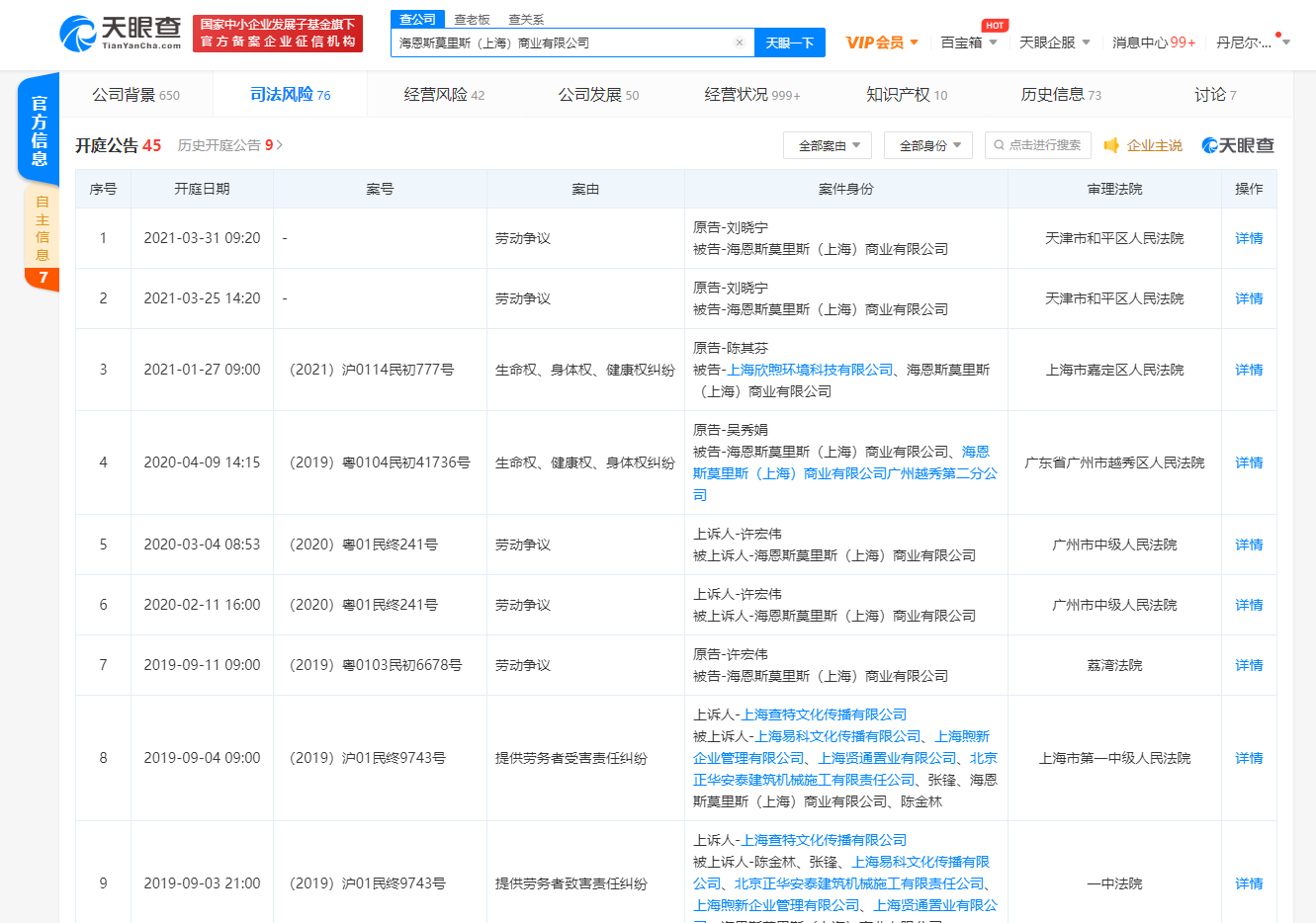Image resolution: width=1316 pixels, height=923 pixels.
Task: Click the 天眼查 logo in the header
Action: (x=121, y=34)
